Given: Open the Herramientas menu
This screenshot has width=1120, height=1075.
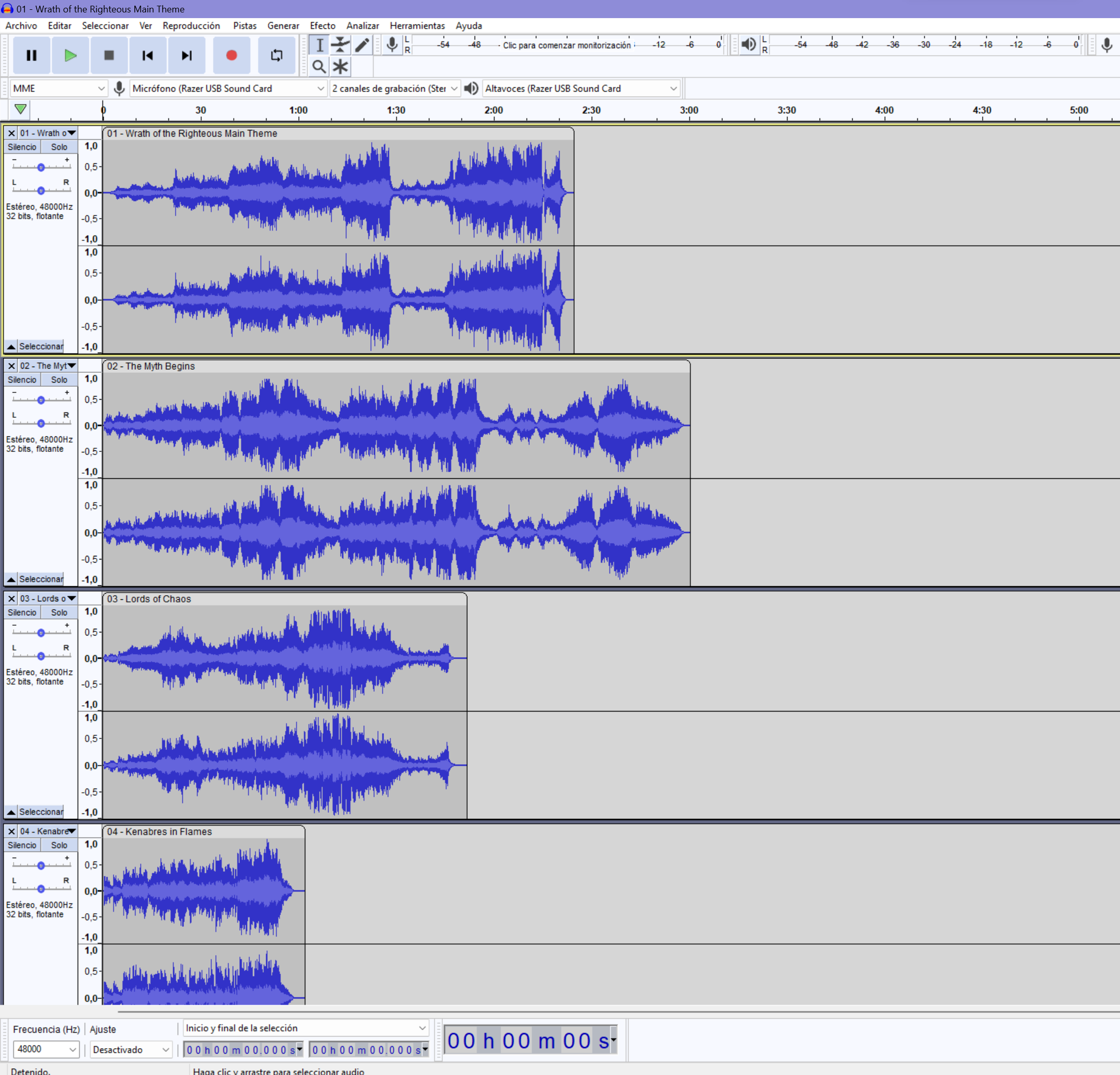Looking at the screenshot, I should 417,26.
